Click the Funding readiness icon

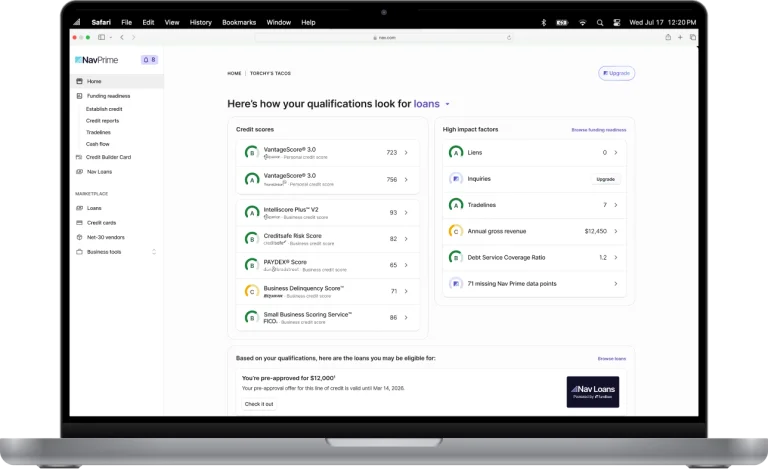(x=79, y=96)
